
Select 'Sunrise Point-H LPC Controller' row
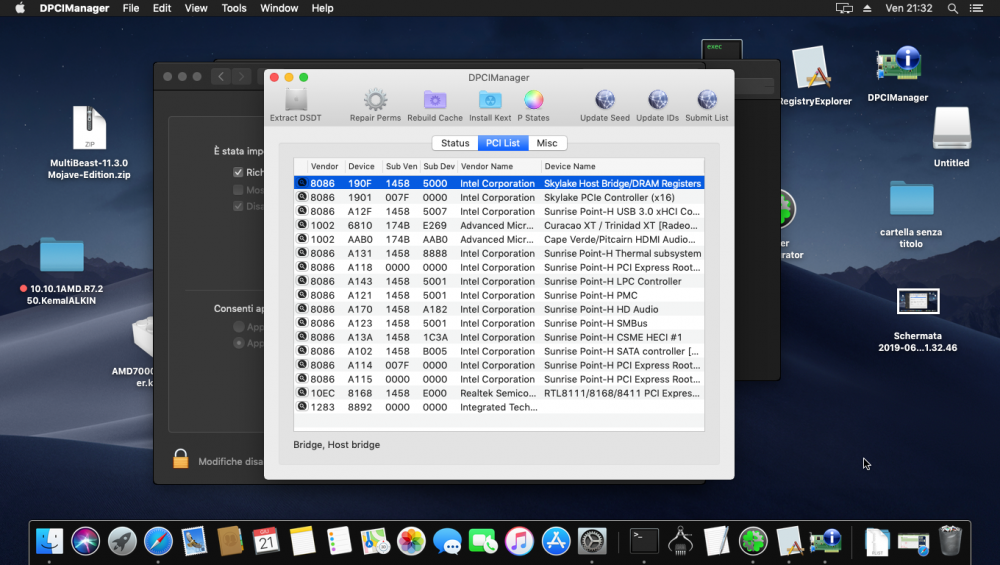(x=499, y=281)
